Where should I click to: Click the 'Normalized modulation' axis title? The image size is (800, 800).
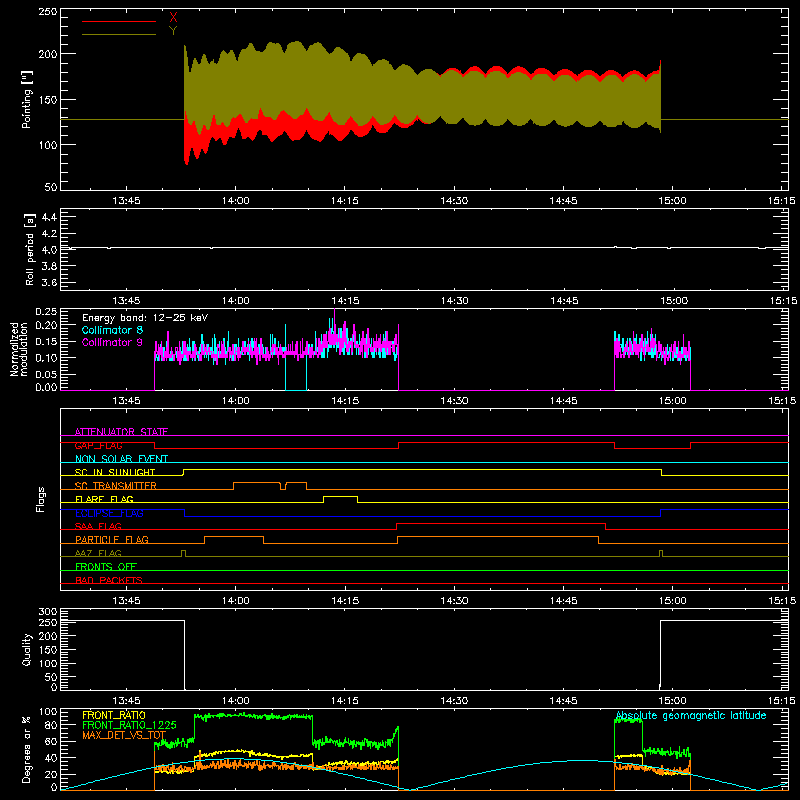tap(19, 349)
